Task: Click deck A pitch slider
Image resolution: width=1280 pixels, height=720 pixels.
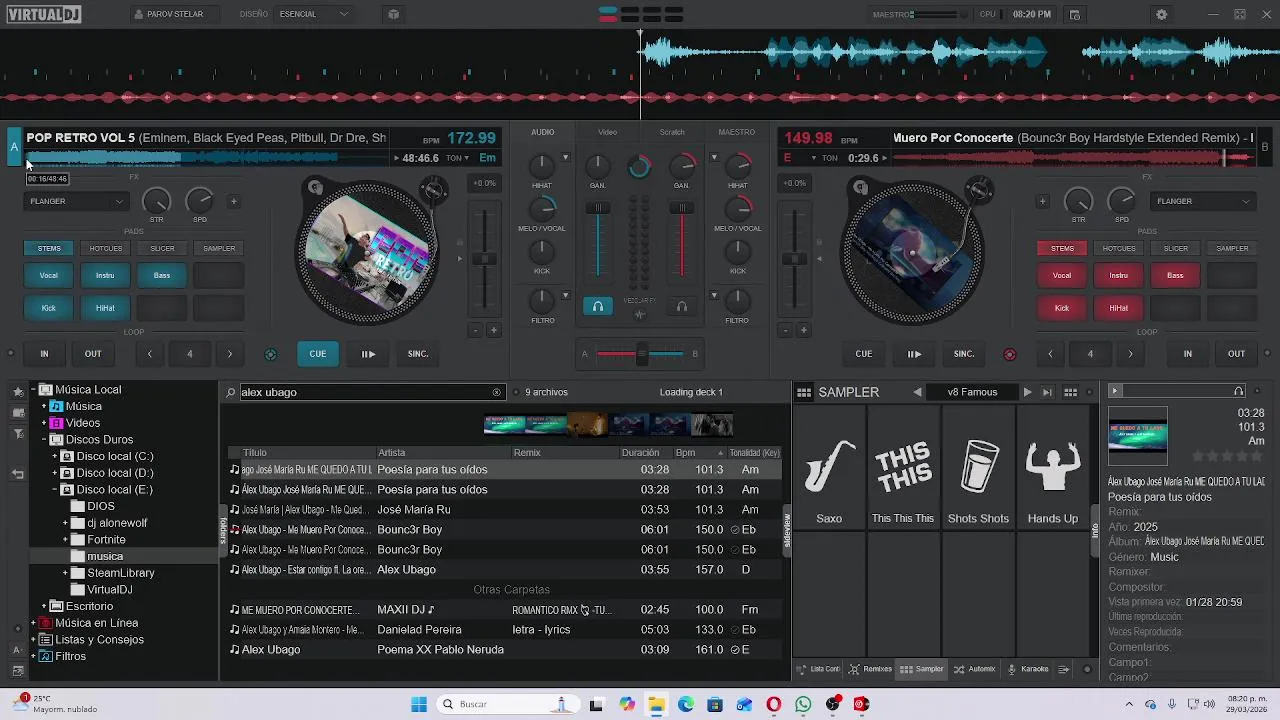Action: point(484,259)
